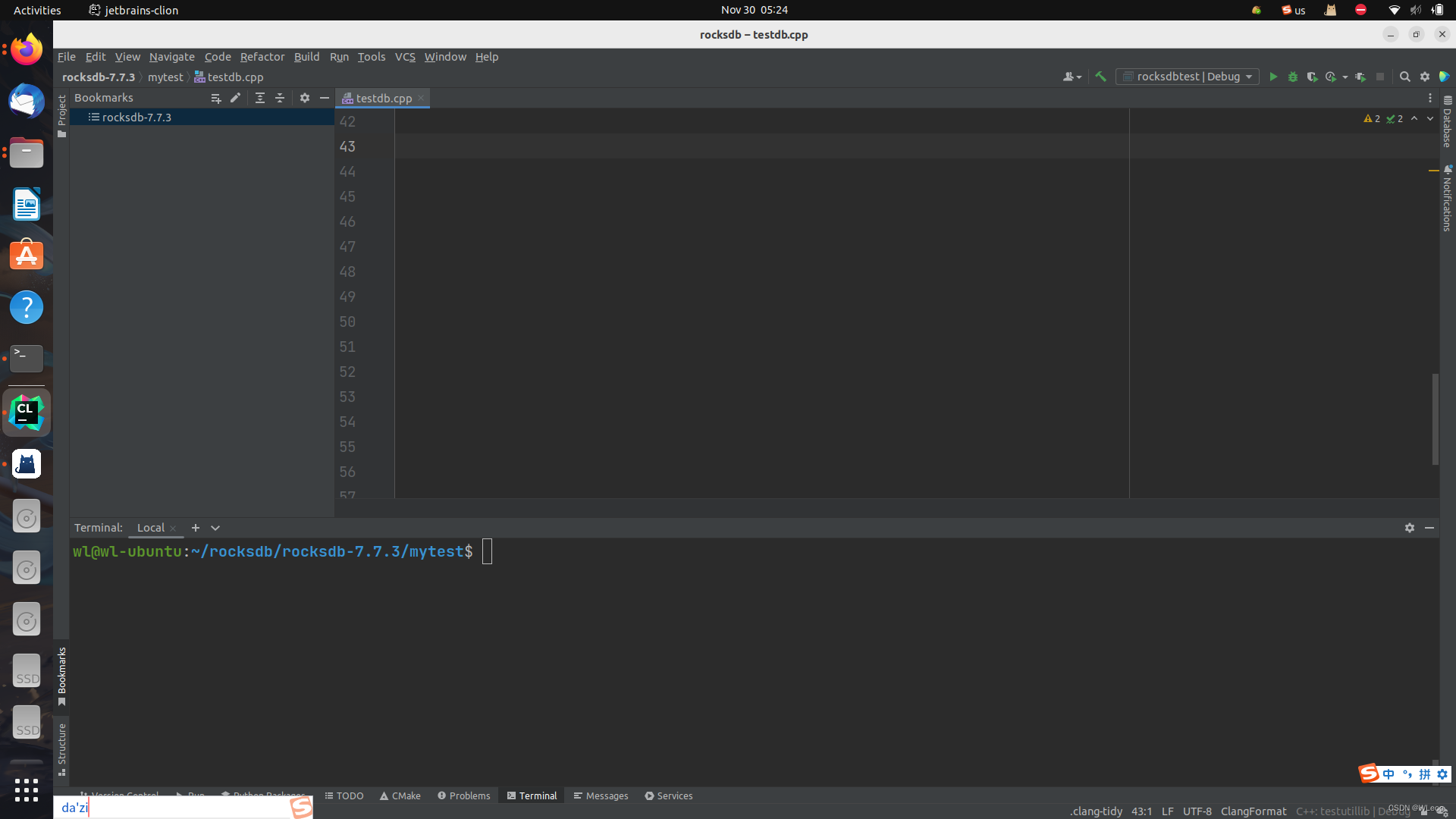Edit bookmark with the pencil icon
Image resolution: width=1456 pixels, height=819 pixels.
tap(235, 98)
